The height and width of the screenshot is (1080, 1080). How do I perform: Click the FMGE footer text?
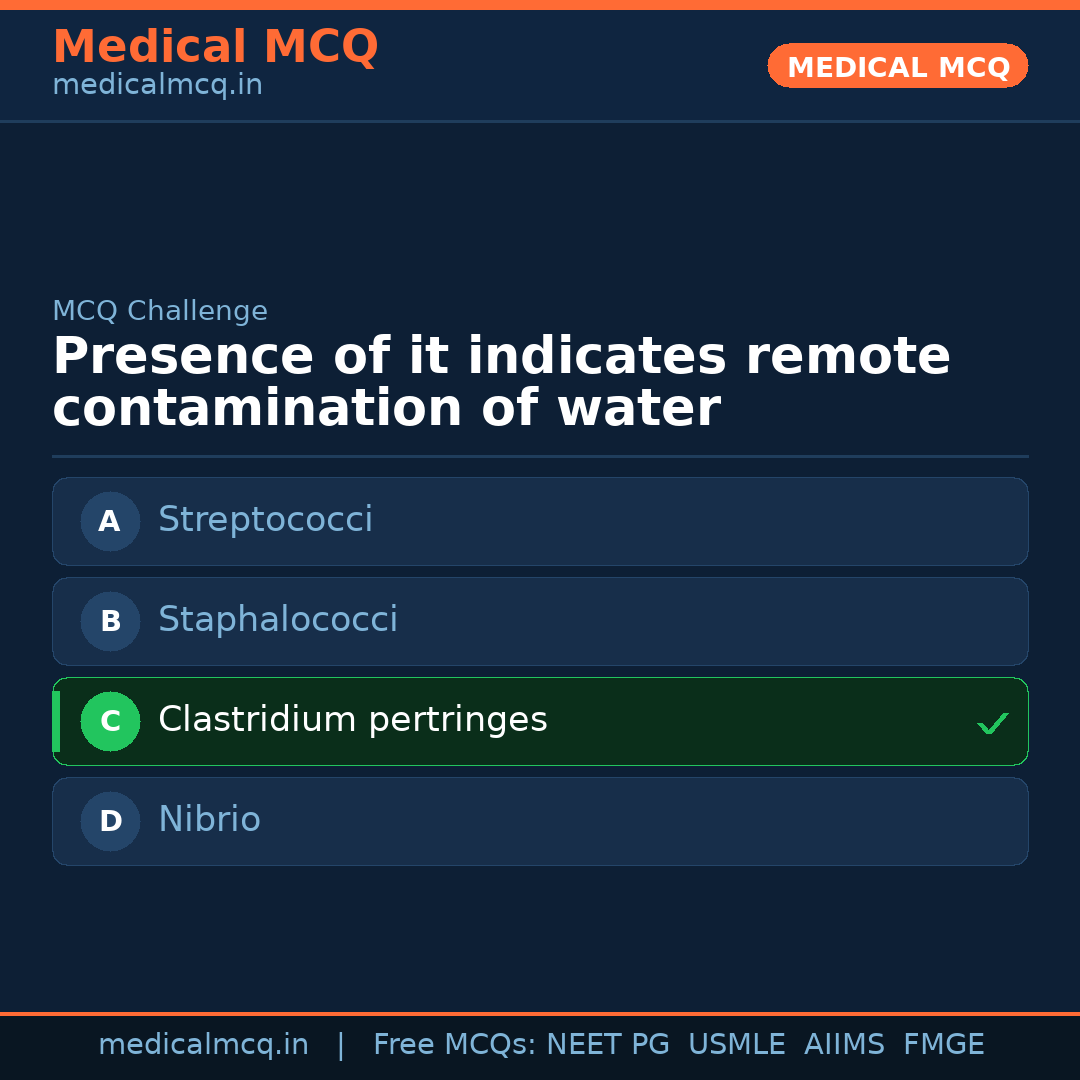944,1045
